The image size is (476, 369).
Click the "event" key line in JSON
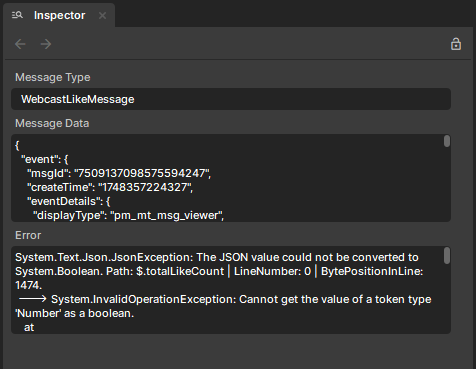pyautogui.click(x=45, y=159)
